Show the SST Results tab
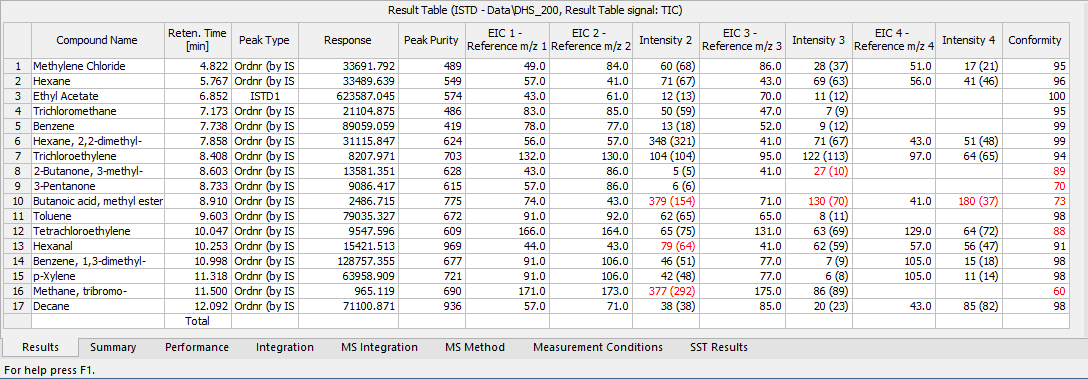Screen dimensions: 1088x379 tap(718, 347)
